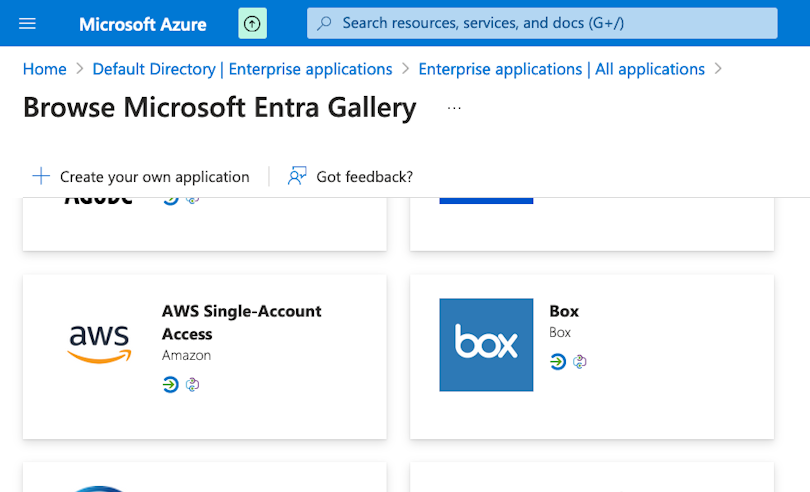The width and height of the screenshot is (810, 492).
Task: Click the single sign-on icon on the Box card
Action: (x=557, y=362)
